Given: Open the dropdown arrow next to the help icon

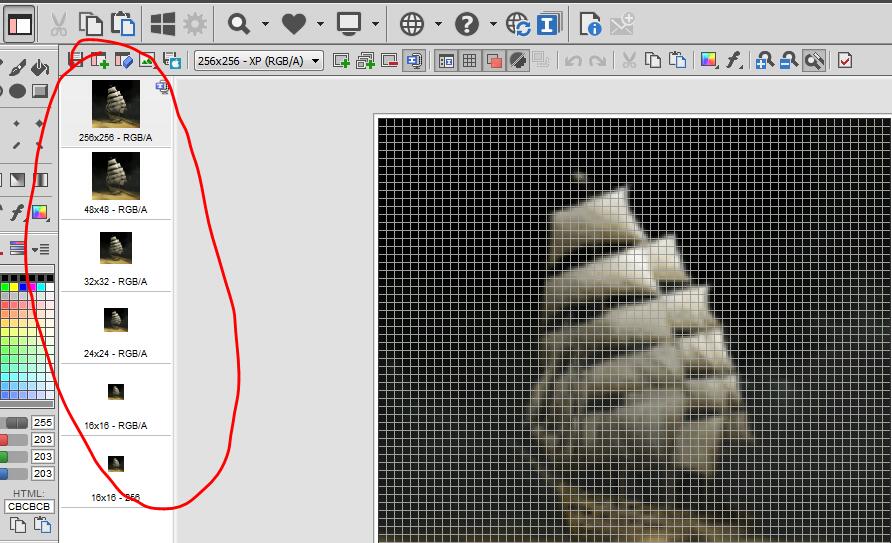Looking at the screenshot, I should tap(493, 24).
